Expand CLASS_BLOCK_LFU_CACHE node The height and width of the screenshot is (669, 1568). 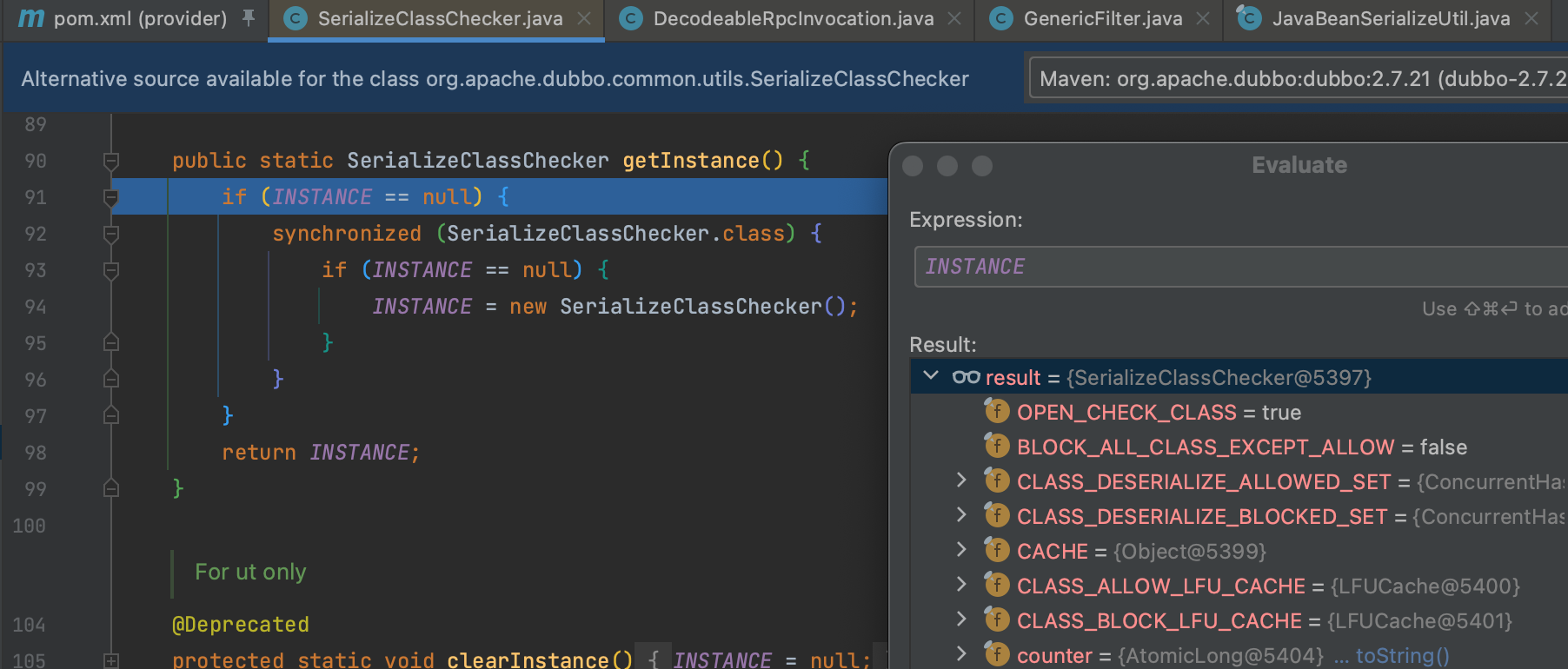961,619
